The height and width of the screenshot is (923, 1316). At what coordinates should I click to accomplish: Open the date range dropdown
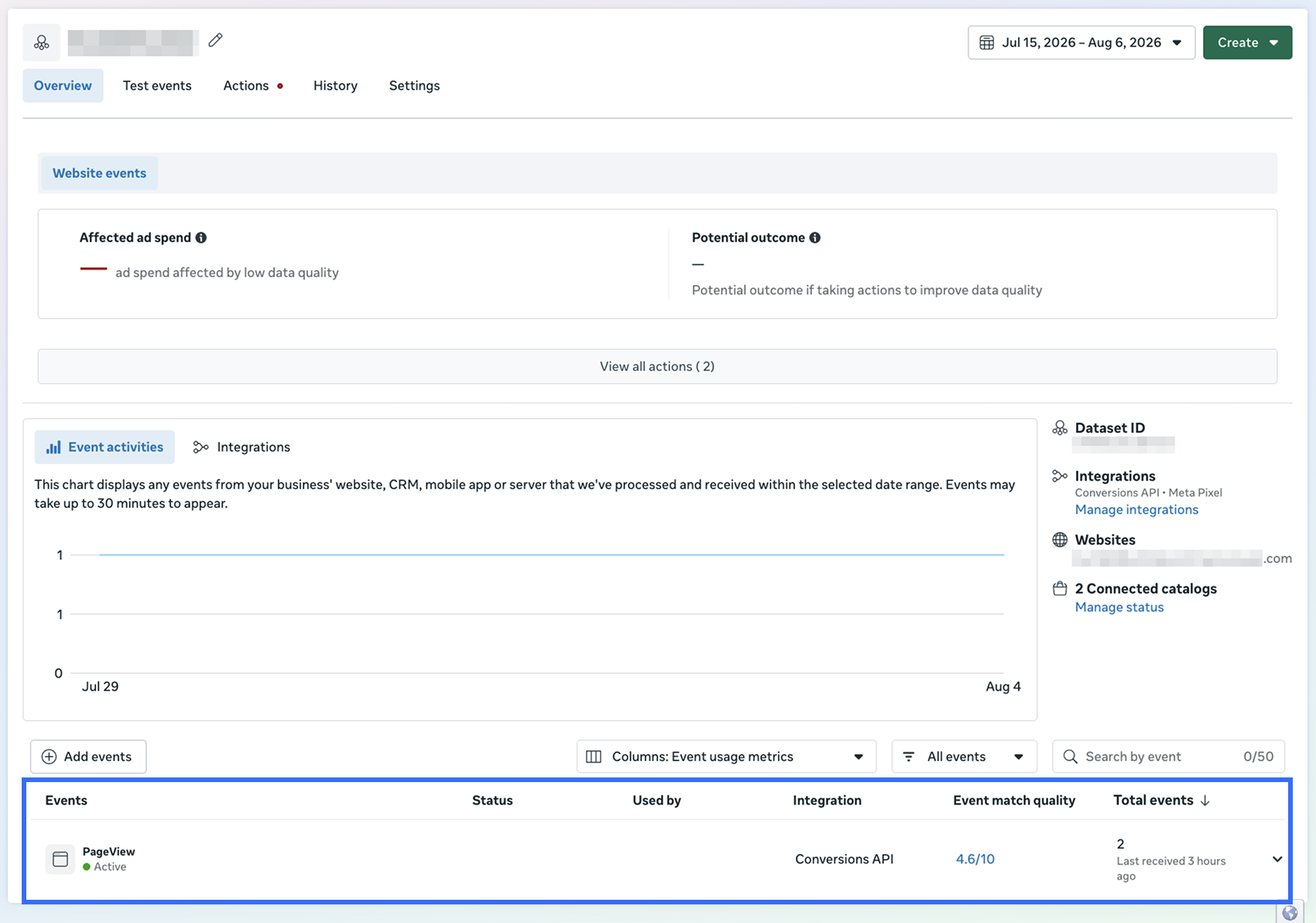(1081, 43)
